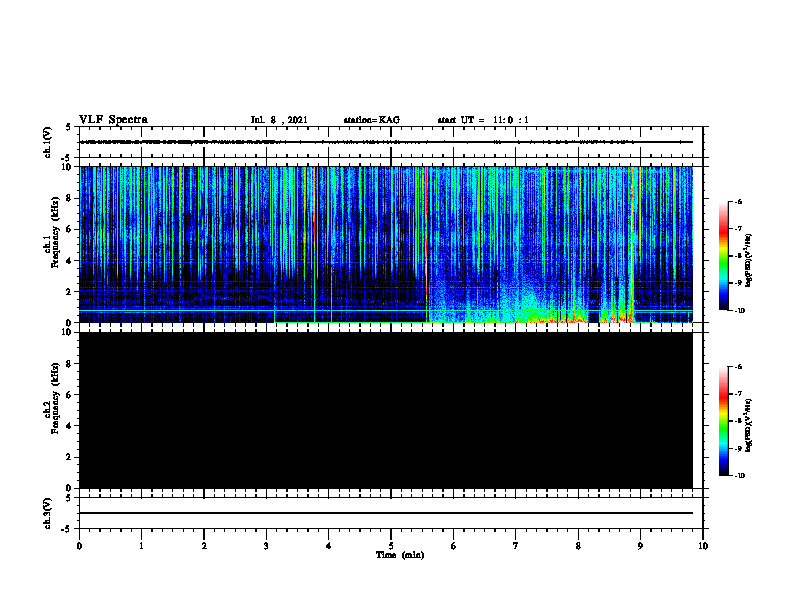Click the time axis tick label 9
This screenshot has height=612, width=792.
(640, 546)
